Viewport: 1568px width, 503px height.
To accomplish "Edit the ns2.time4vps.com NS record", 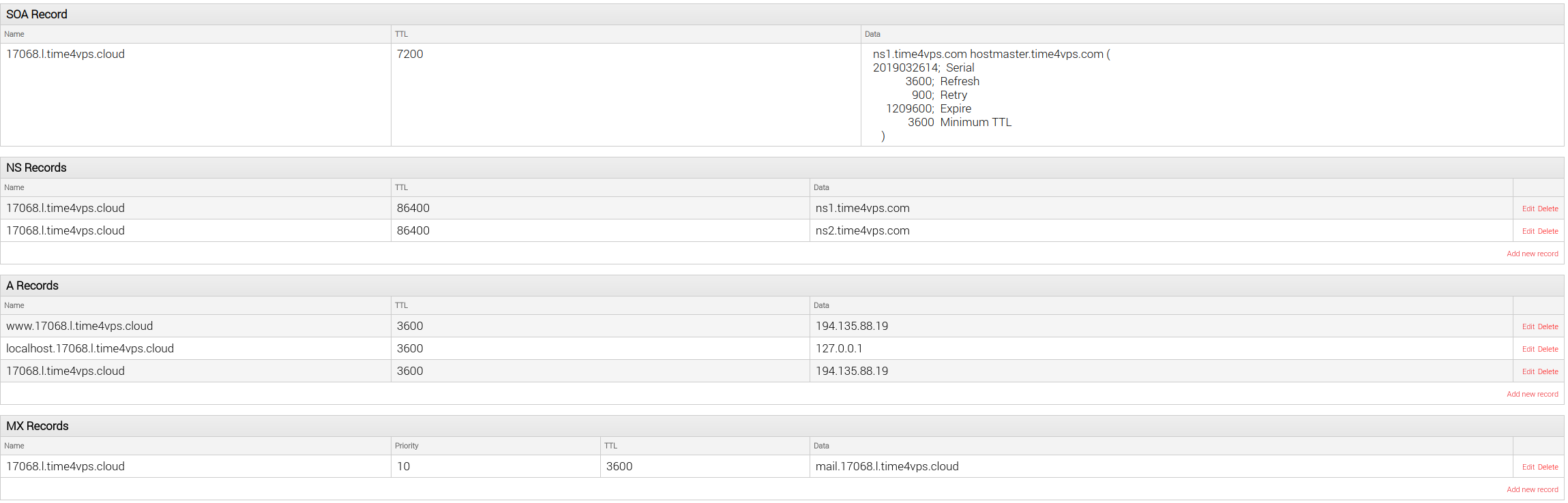I will [1528, 231].
